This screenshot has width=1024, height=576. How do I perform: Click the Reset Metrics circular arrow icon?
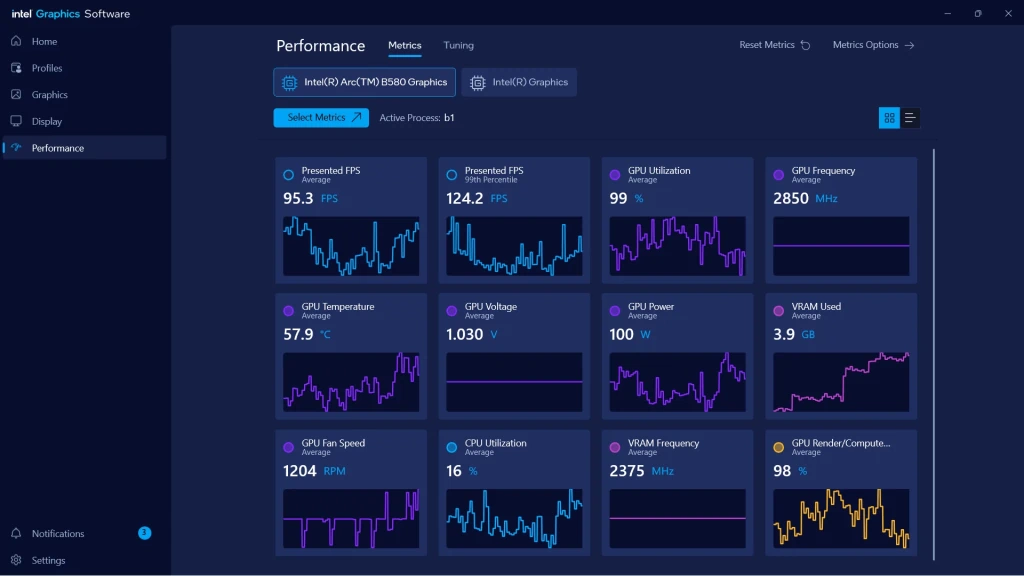(x=805, y=45)
